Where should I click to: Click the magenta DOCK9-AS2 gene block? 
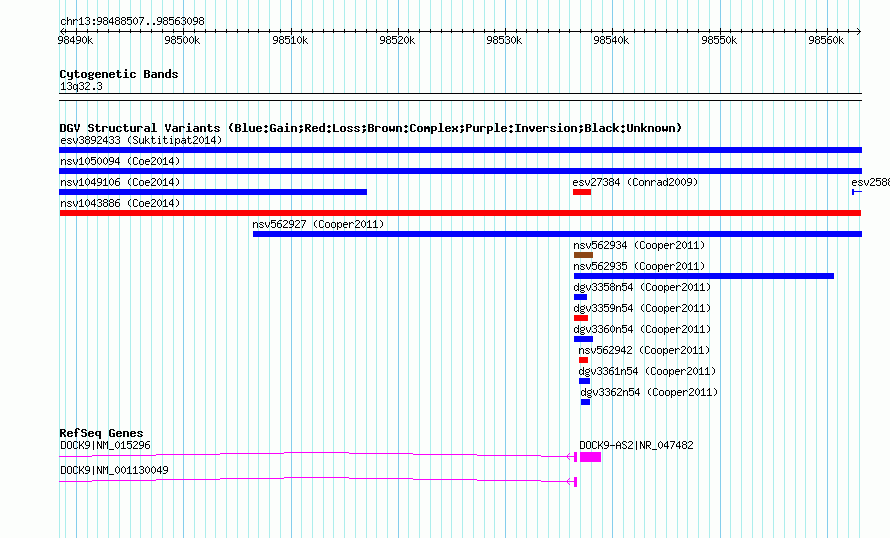(x=590, y=457)
